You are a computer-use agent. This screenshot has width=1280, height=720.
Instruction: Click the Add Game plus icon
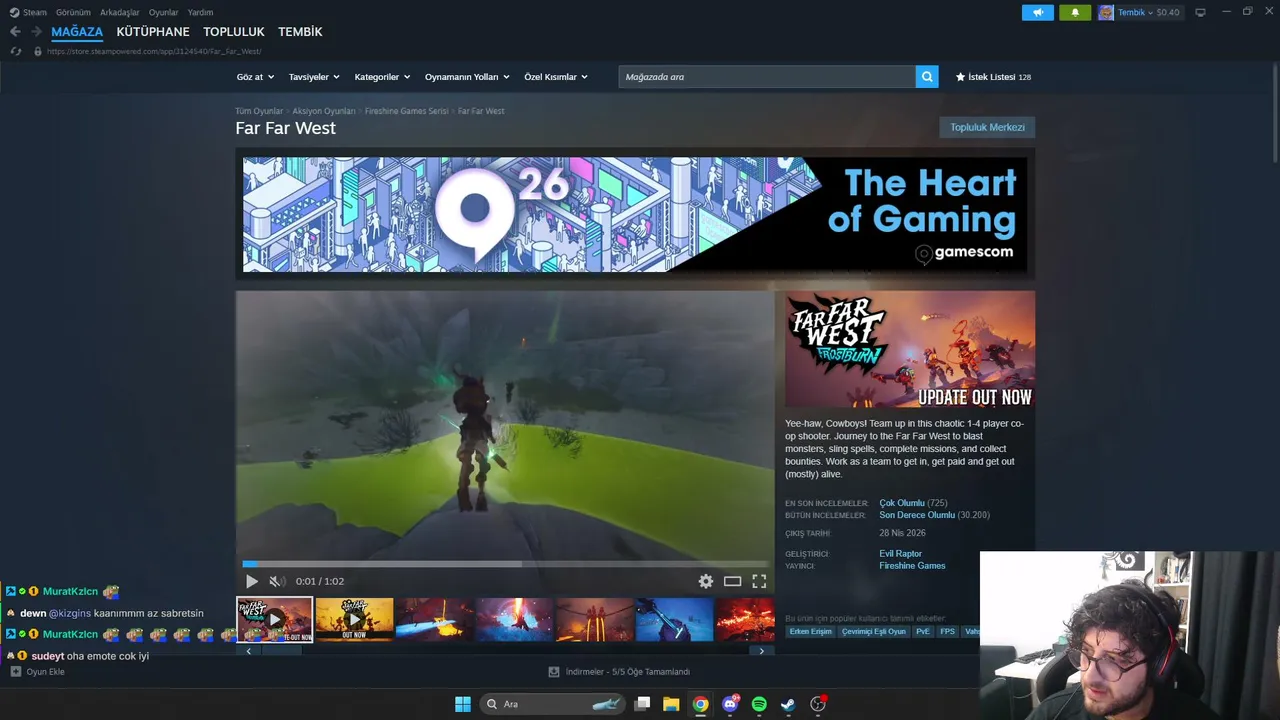coord(15,672)
